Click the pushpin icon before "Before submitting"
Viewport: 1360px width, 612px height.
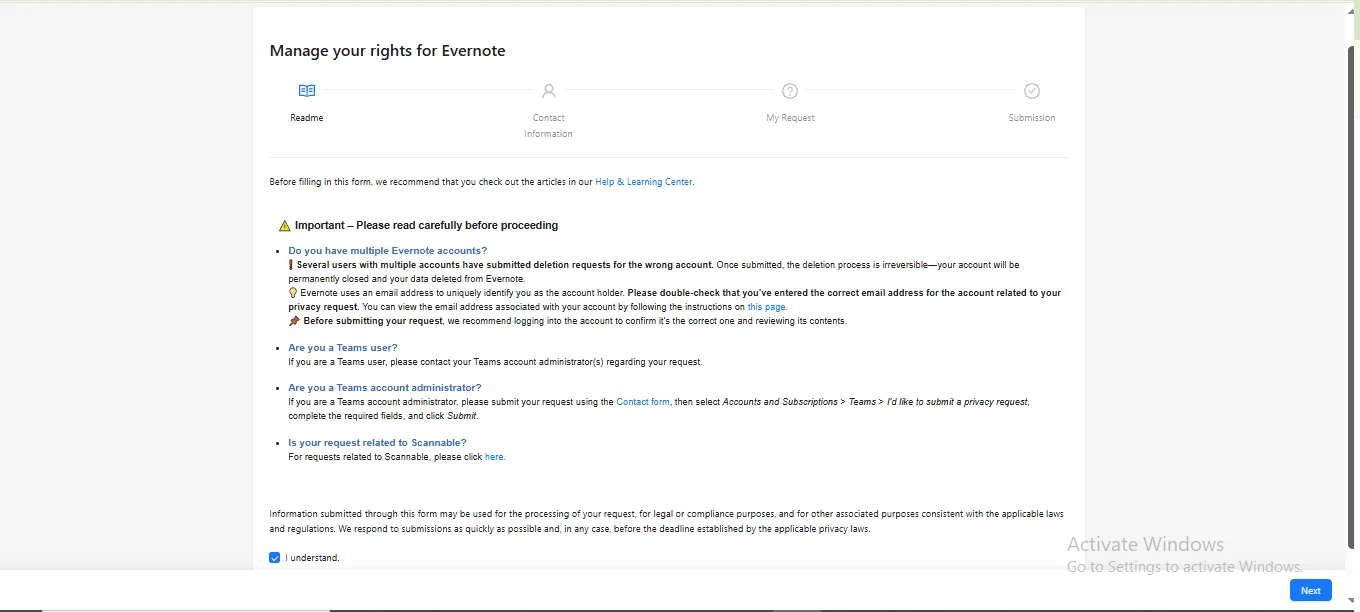(294, 321)
